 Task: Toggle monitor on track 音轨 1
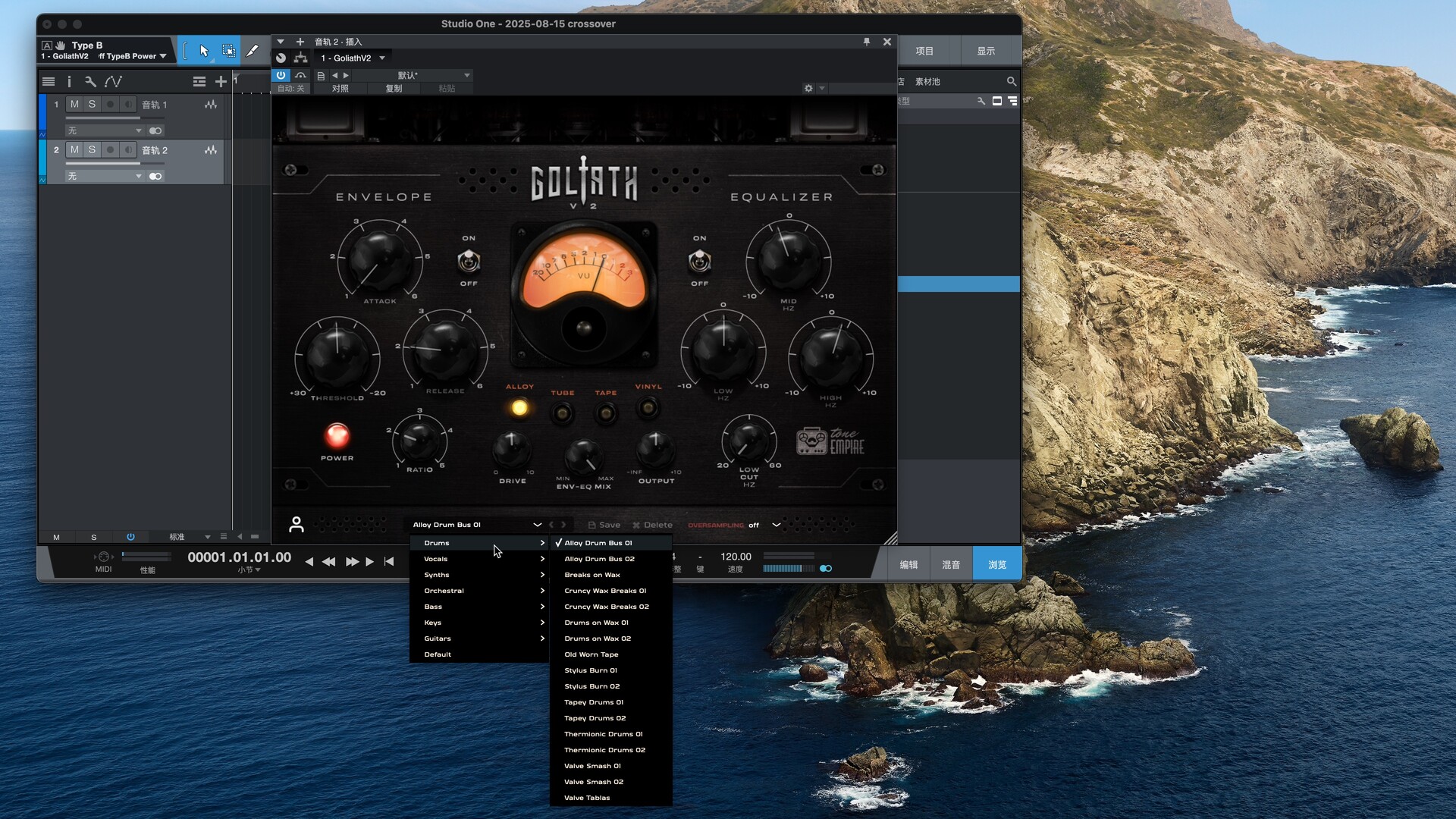(x=128, y=105)
